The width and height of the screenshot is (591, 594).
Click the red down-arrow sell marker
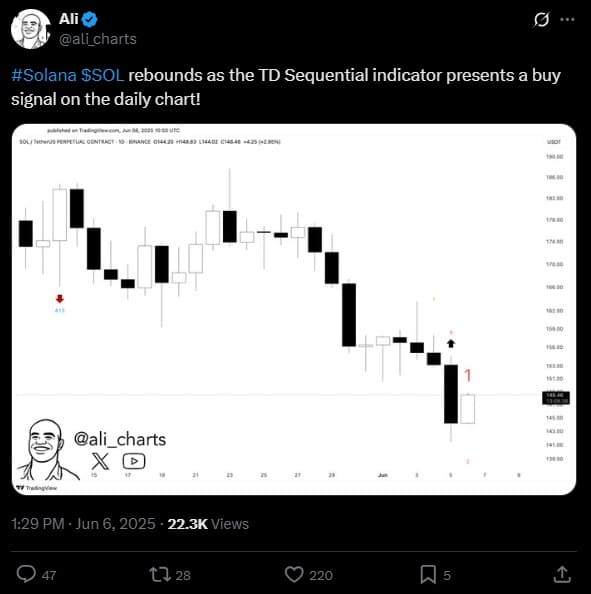point(59,299)
